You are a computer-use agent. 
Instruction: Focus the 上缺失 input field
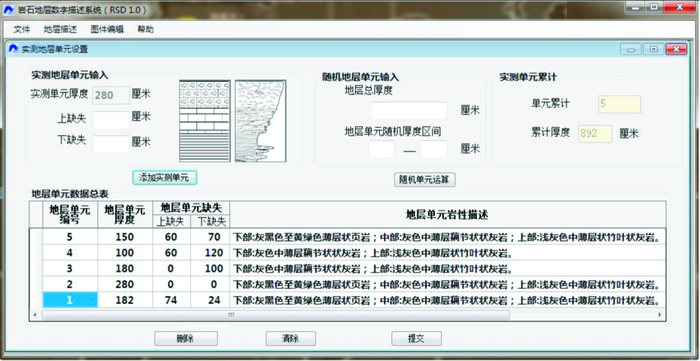click(x=111, y=120)
